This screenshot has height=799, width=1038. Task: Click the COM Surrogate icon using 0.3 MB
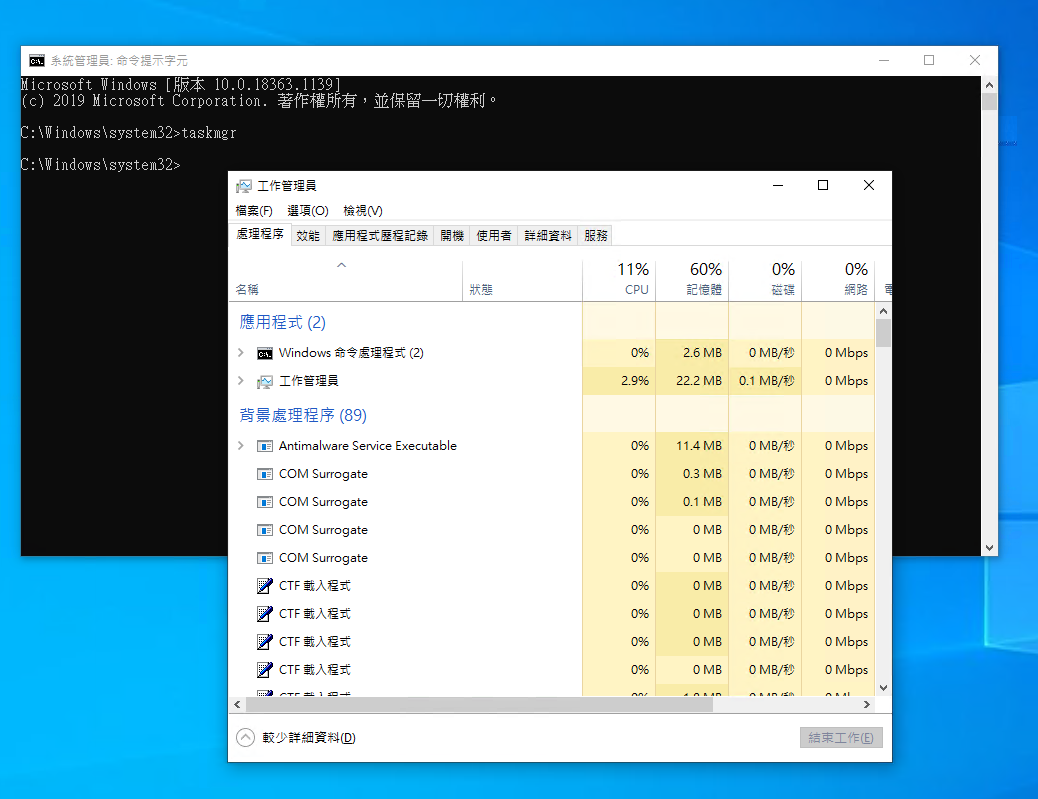click(x=265, y=474)
